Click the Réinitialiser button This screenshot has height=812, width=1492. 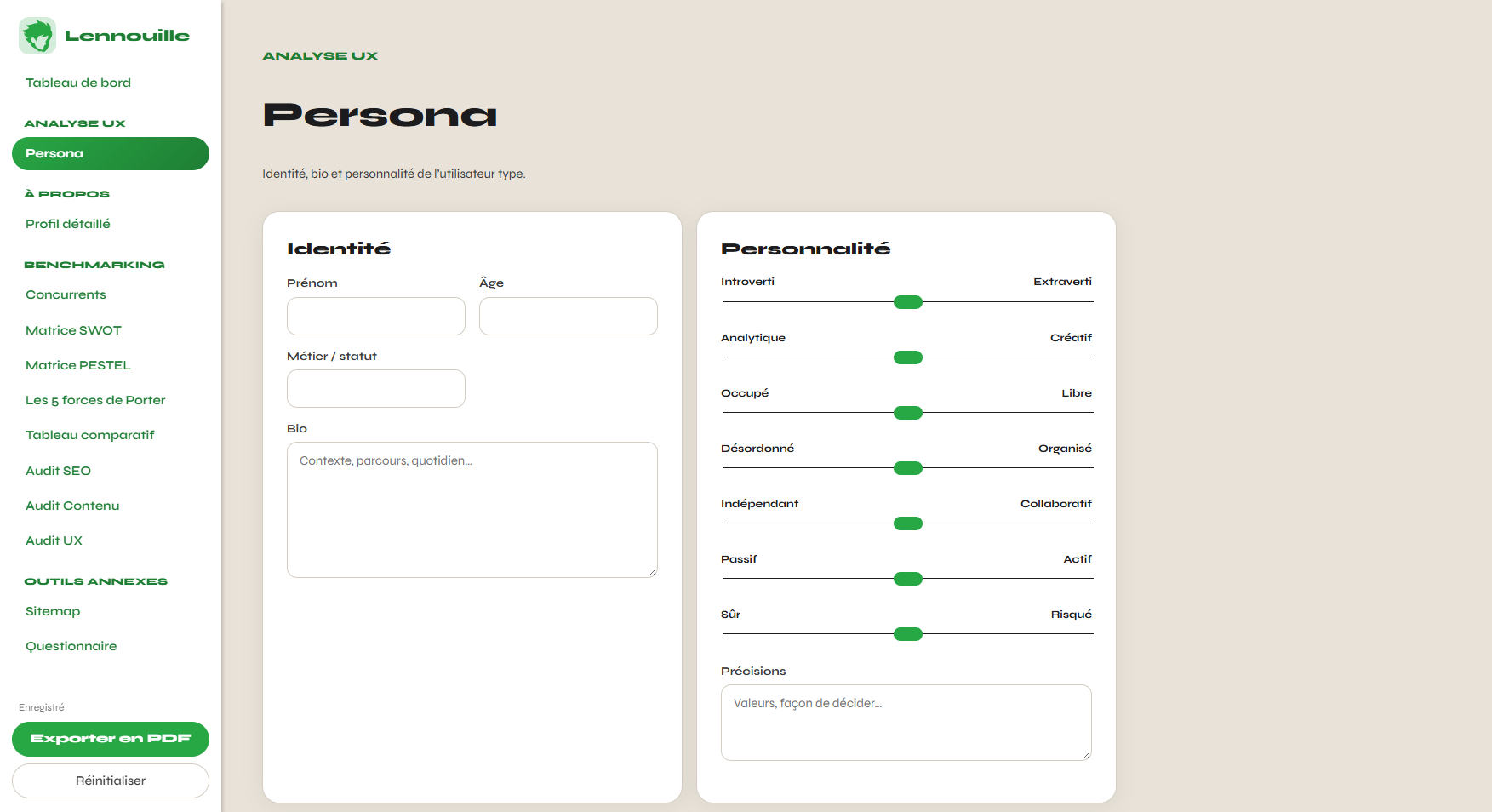click(111, 781)
